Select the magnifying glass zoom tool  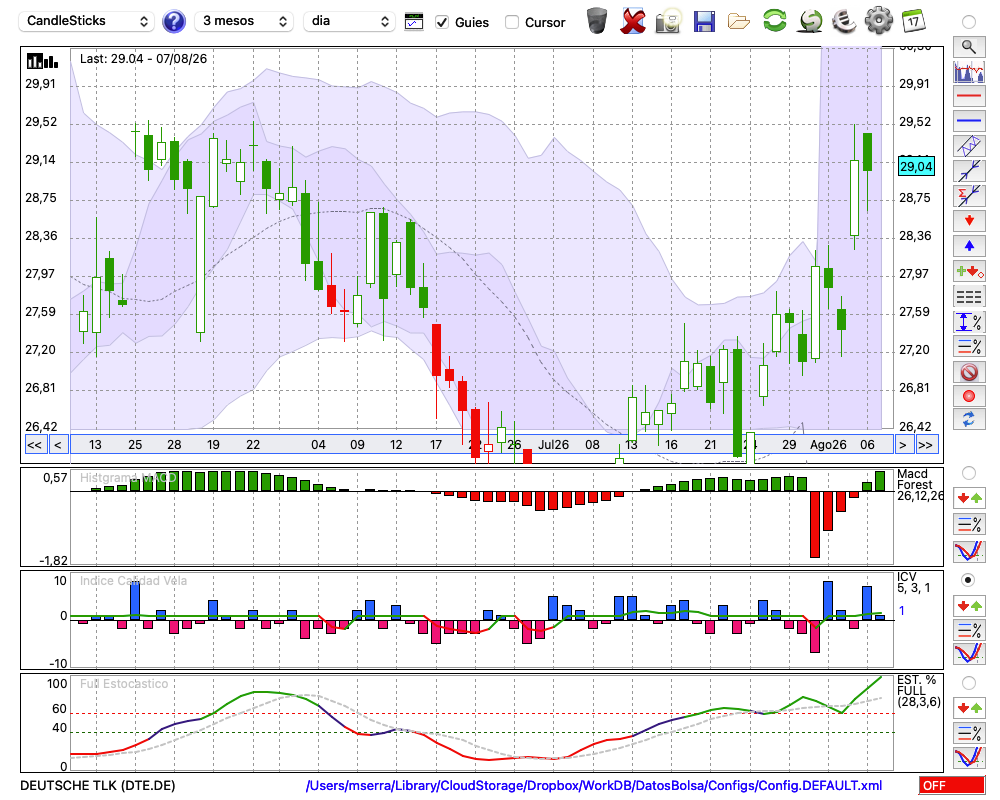[x=969, y=47]
